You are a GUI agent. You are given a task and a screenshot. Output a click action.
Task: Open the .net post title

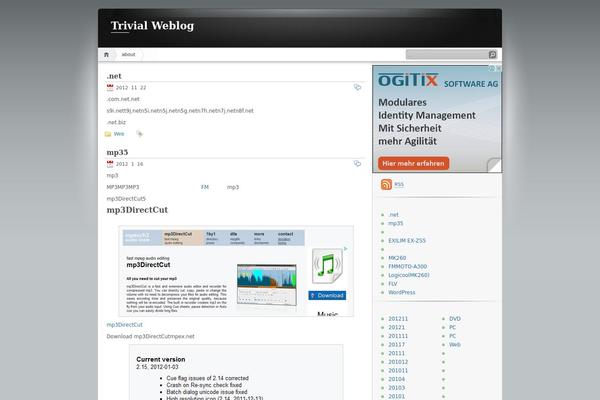[114, 76]
